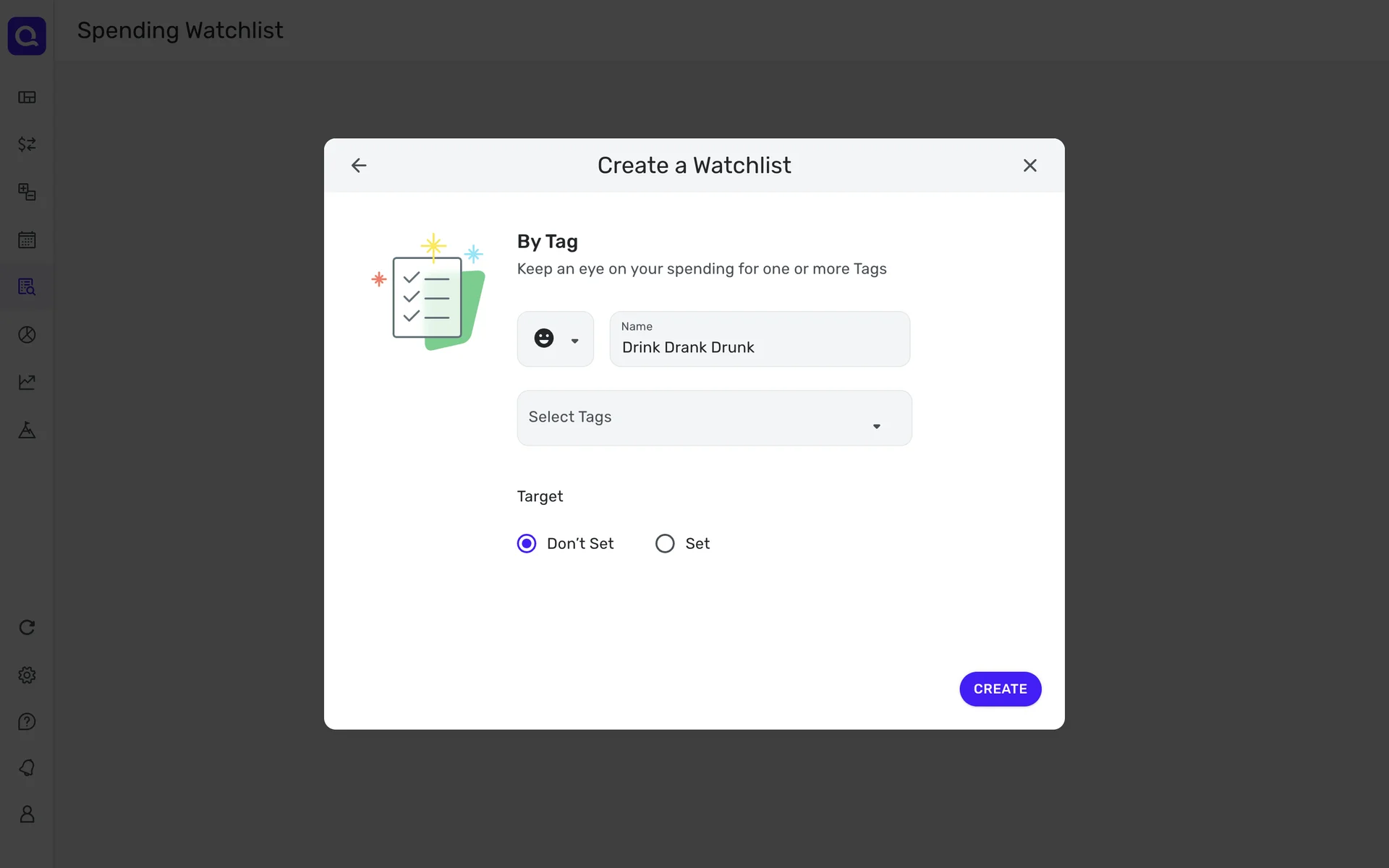Select the Don't Set target option
This screenshot has width=1389, height=868.
tap(527, 543)
